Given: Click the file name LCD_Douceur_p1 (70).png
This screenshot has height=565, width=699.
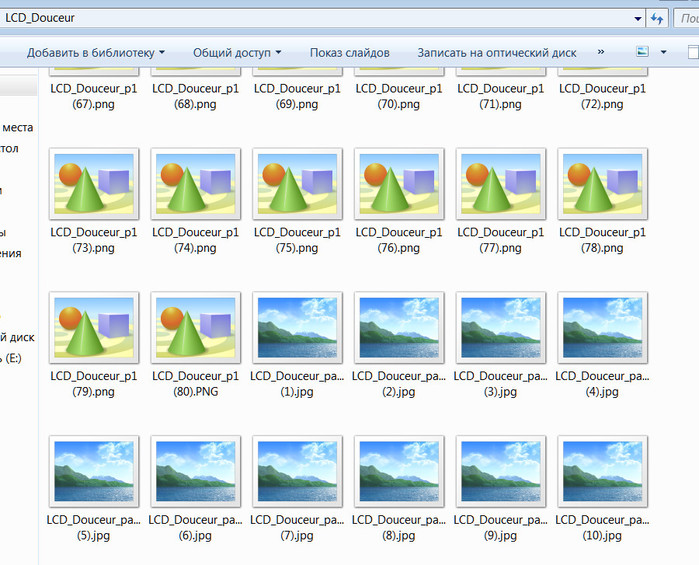Looking at the screenshot, I should (399, 96).
